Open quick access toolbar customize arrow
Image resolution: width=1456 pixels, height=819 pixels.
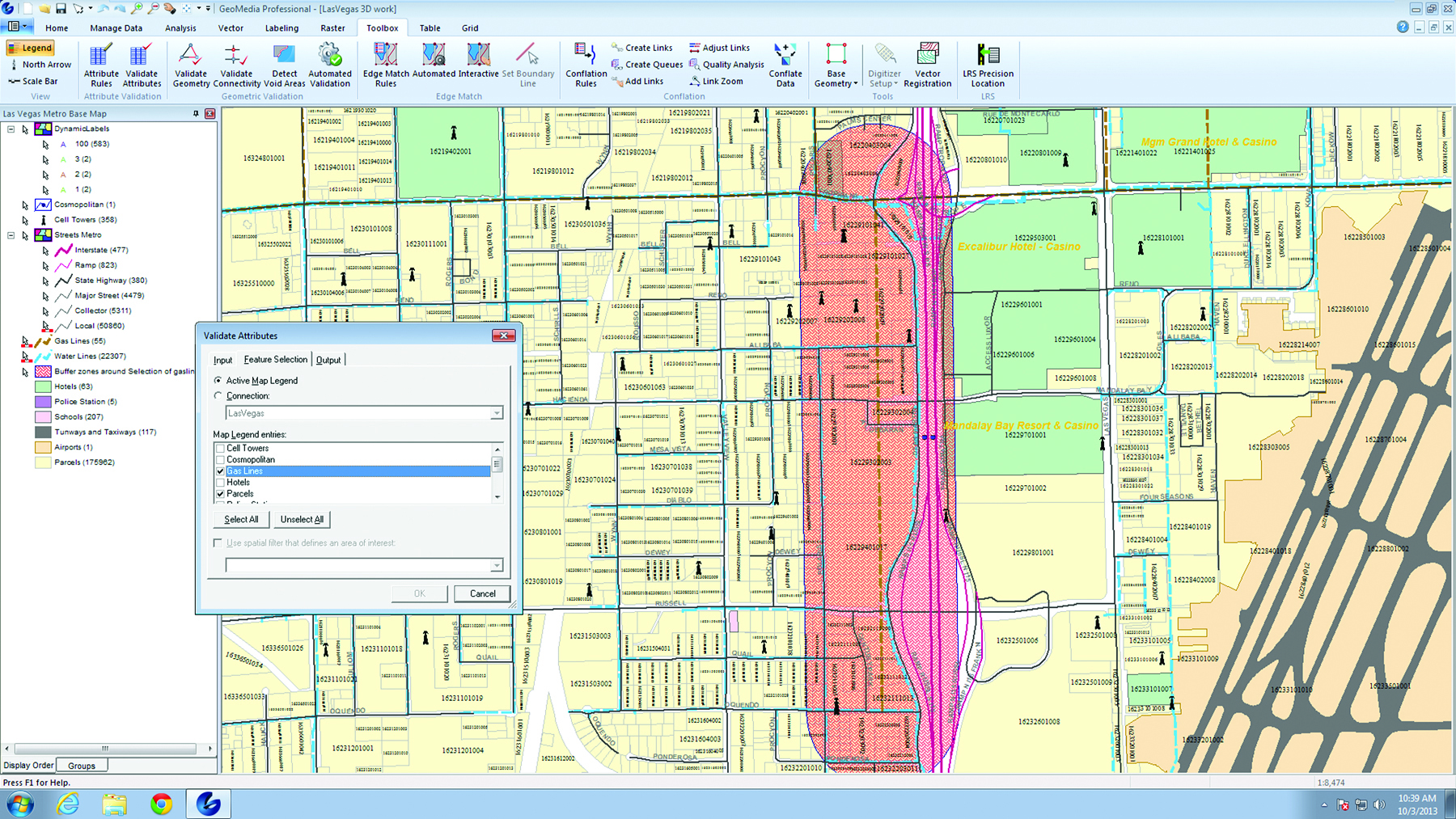tap(209, 8)
